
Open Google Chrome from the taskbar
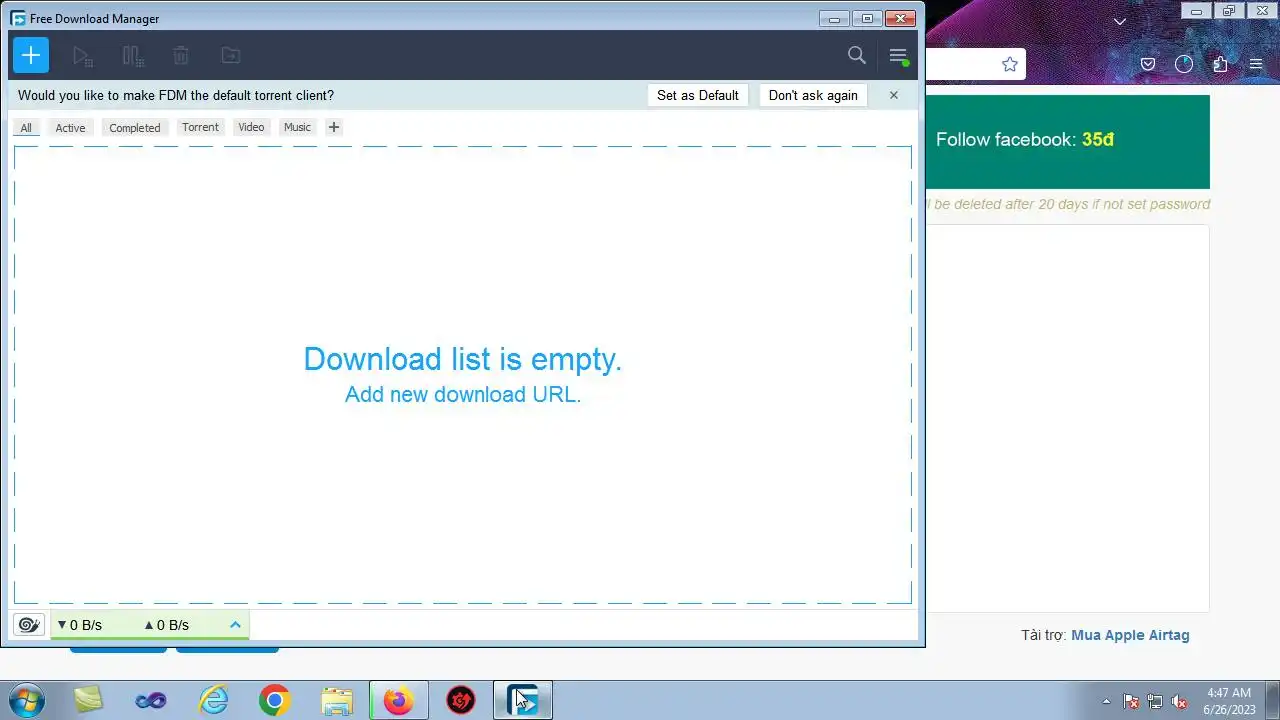[x=275, y=700]
